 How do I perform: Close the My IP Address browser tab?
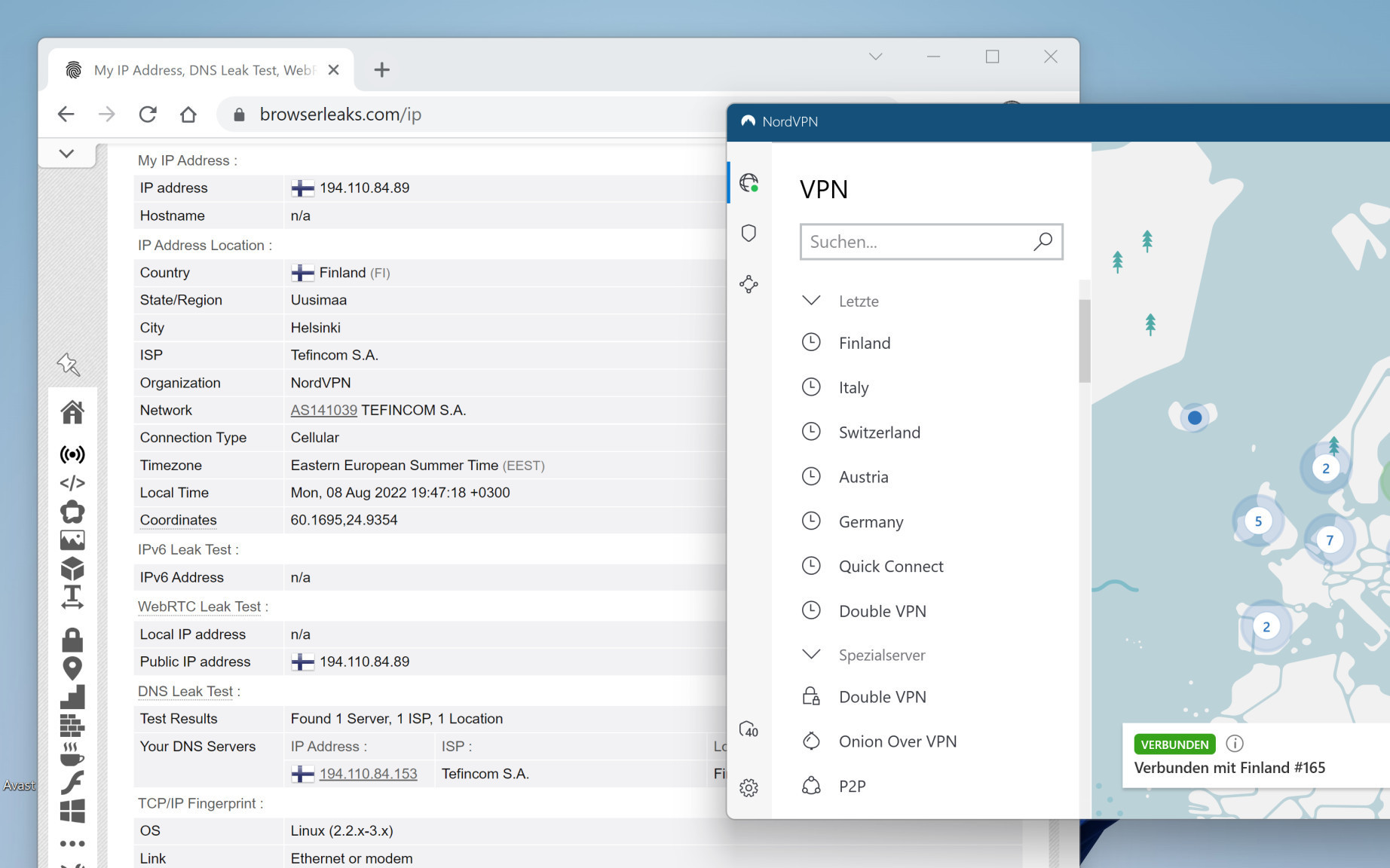pyautogui.click(x=334, y=70)
